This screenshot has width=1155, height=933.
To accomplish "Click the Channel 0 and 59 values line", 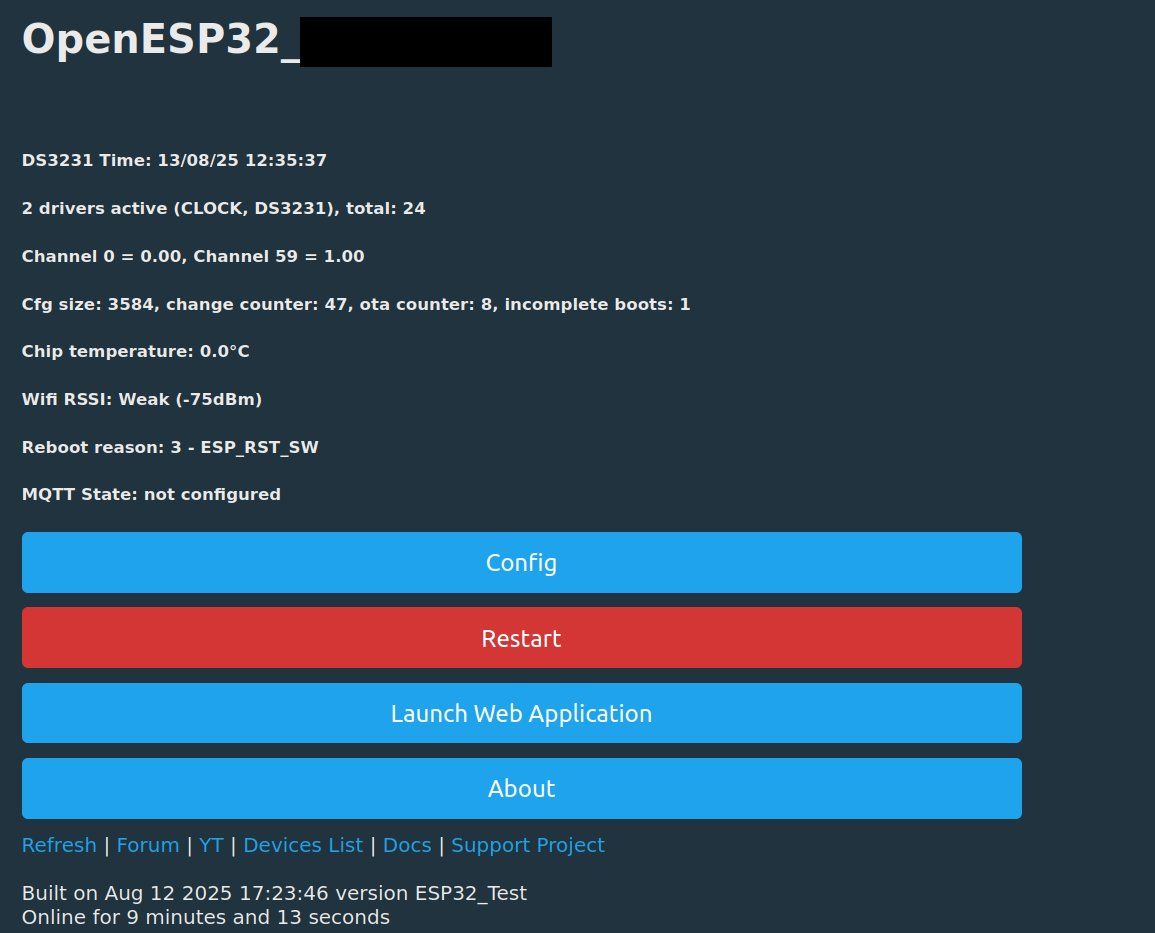I will pos(193,256).
